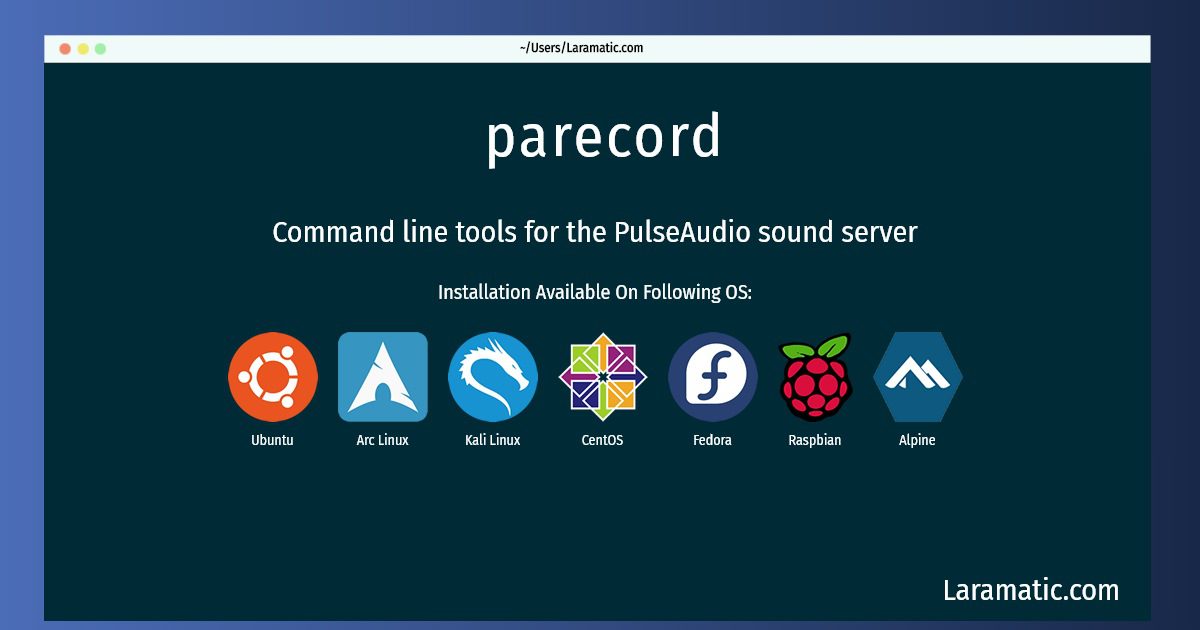Open the Kali Linux dragon icon
The height and width of the screenshot is (630, 1200).
click(x=493, y=377)
